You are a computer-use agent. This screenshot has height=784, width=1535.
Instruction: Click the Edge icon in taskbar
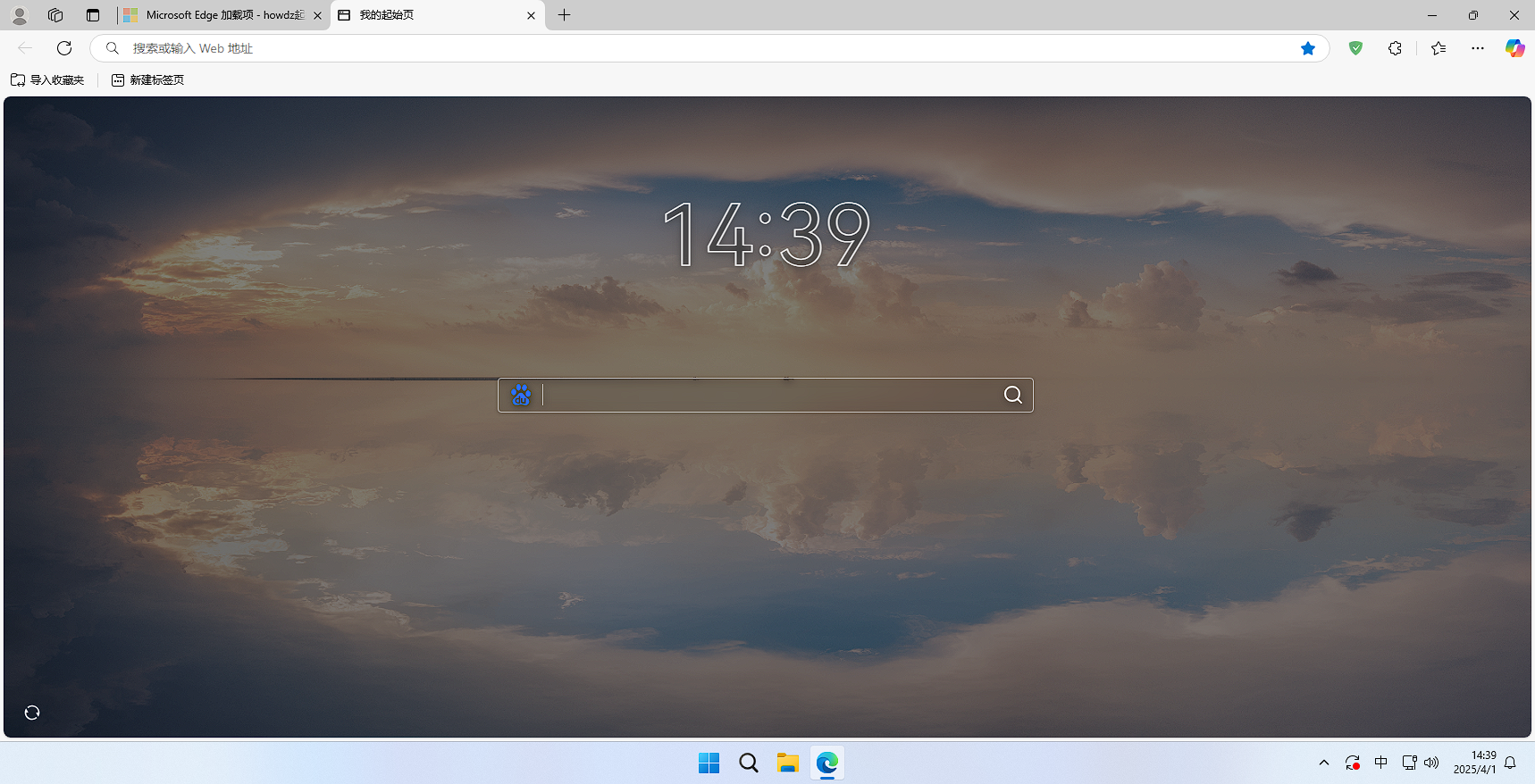pyautogui.click(x=826, y=763)
